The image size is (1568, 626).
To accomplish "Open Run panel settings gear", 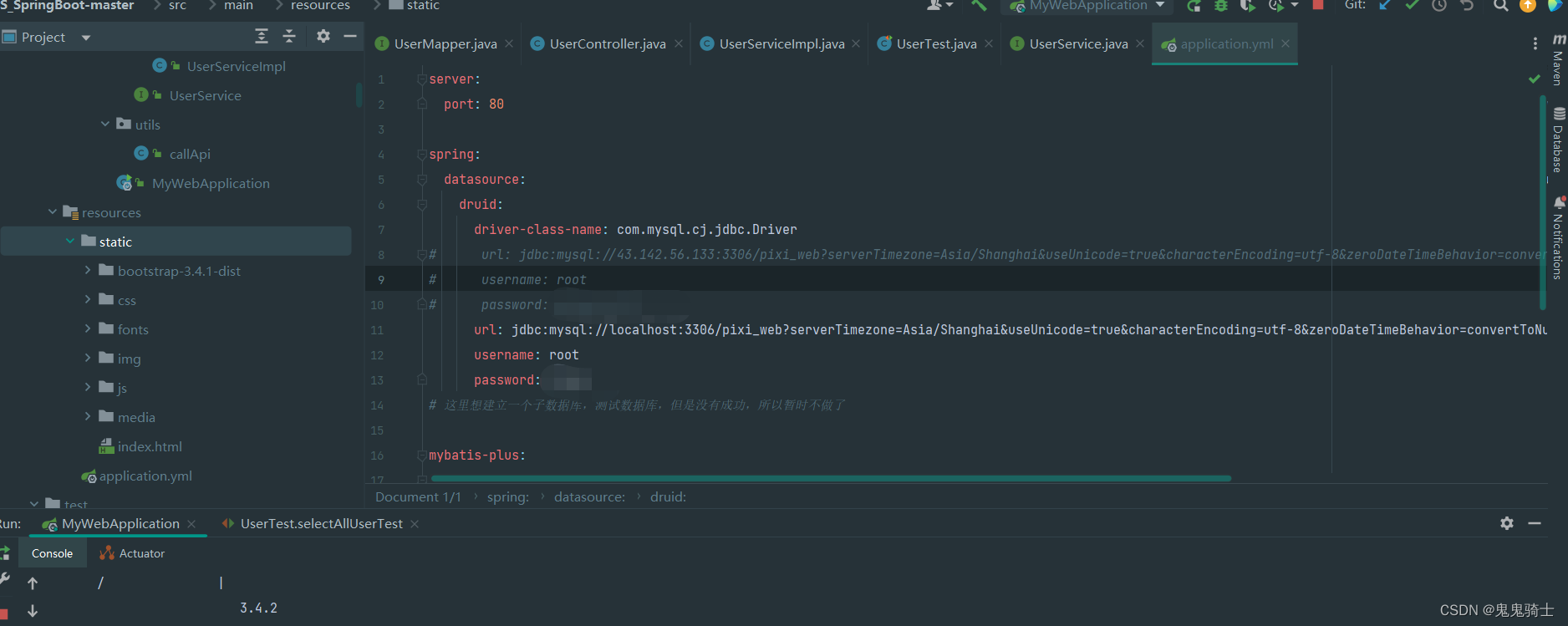I will 1507,523.
